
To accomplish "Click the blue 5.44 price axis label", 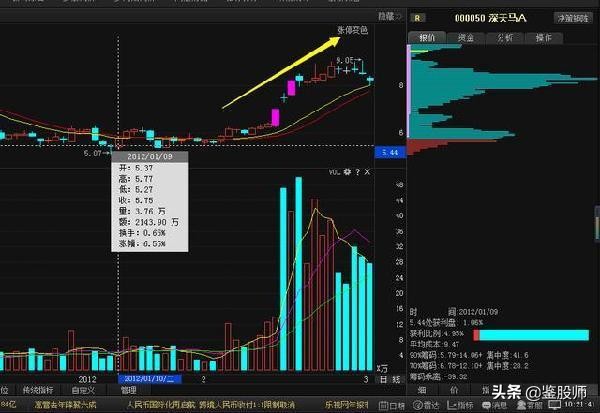I will point(390,152).
